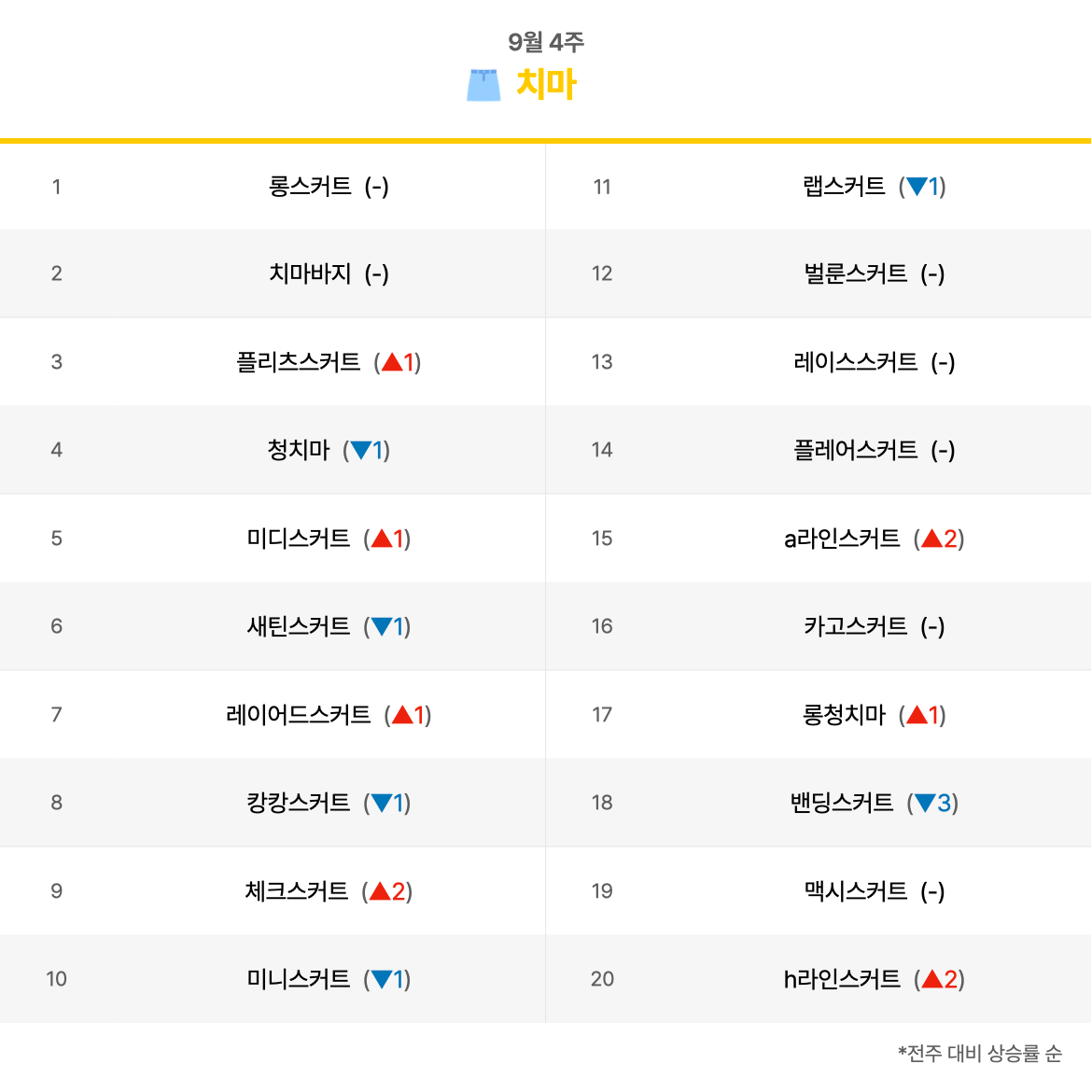
Task: Select the 카고스커트 keyword
Action: tap(855, 626)
